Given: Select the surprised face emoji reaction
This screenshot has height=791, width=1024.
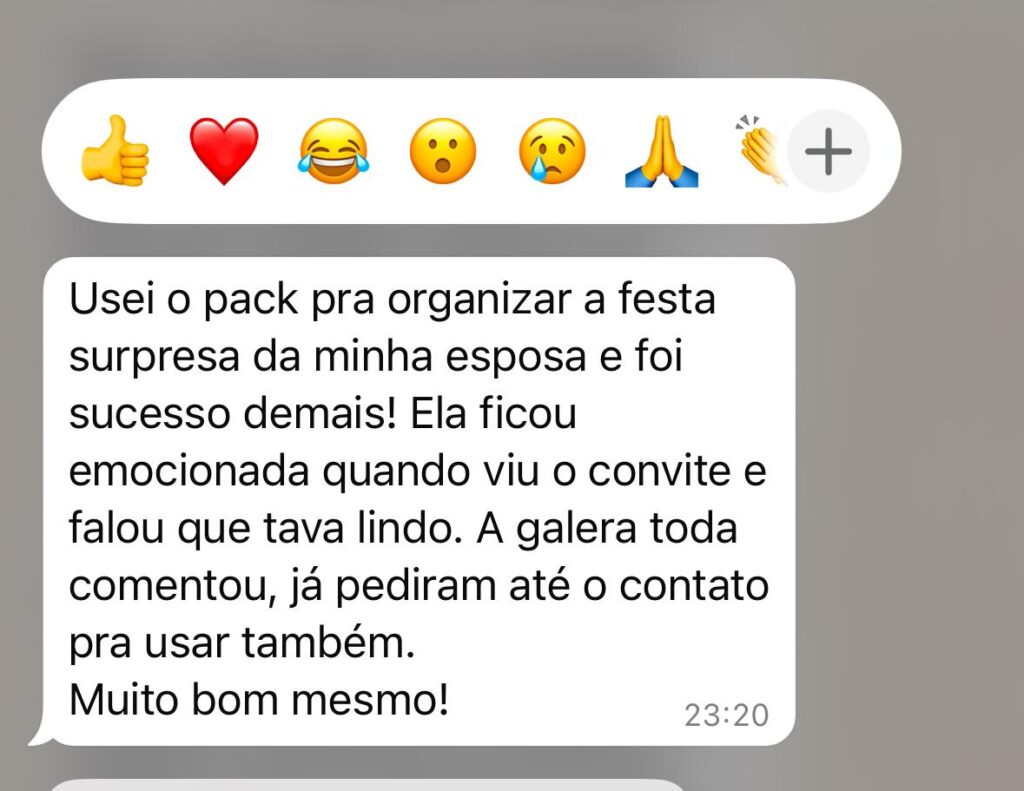Looking at the screenshot, I should point(443,151).
